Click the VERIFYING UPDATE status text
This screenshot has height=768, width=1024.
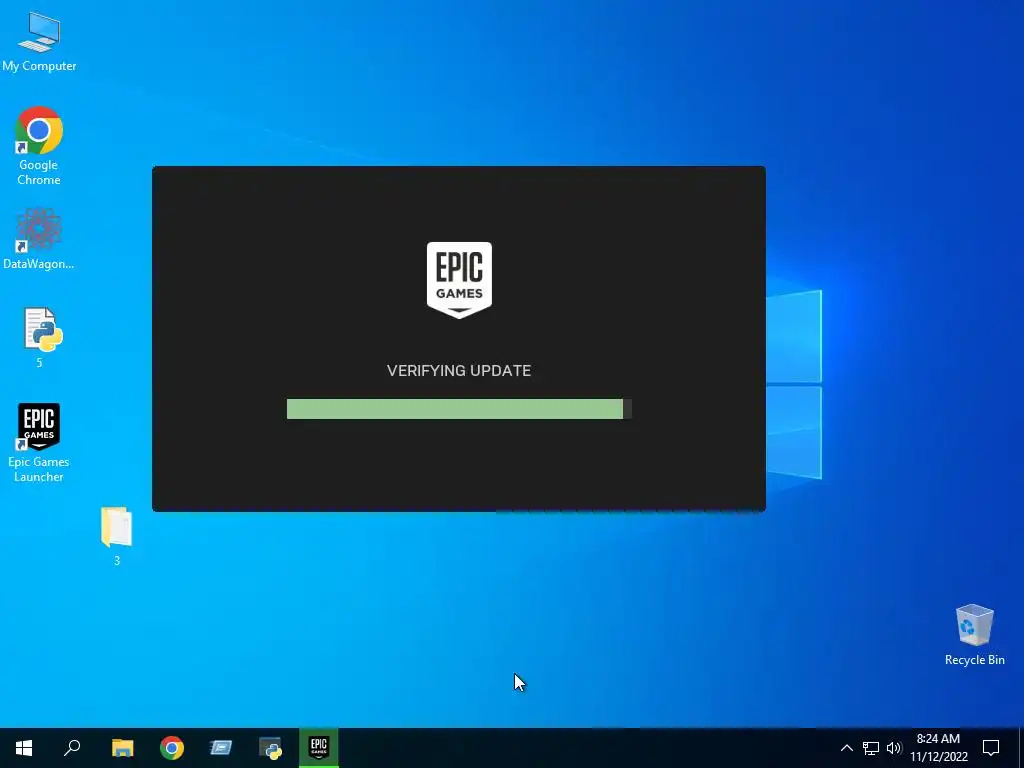[x=459, y=370]
